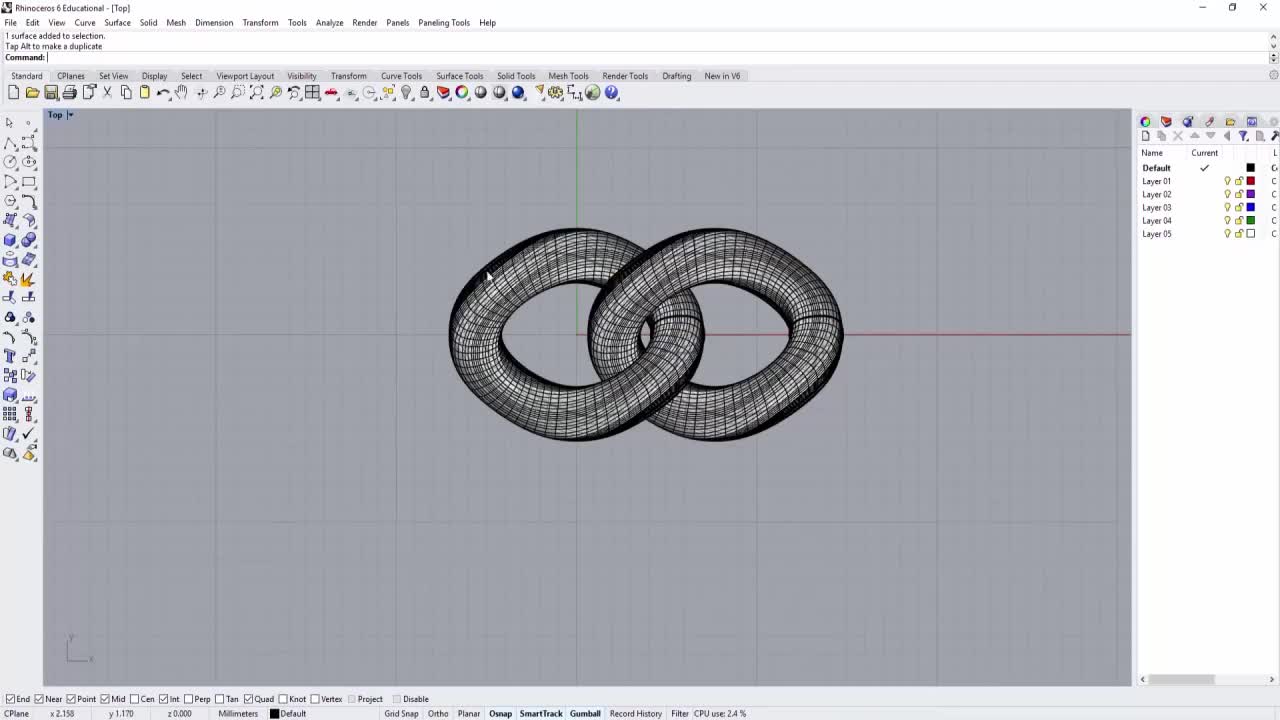
Task: Click the Record History button
Action: point(635,713)
